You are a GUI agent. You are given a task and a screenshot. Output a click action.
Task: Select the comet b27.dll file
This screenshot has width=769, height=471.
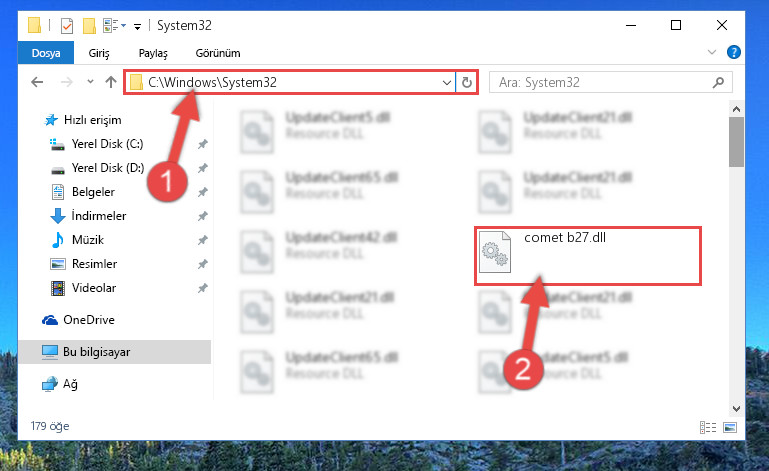[x=588, y=255]
